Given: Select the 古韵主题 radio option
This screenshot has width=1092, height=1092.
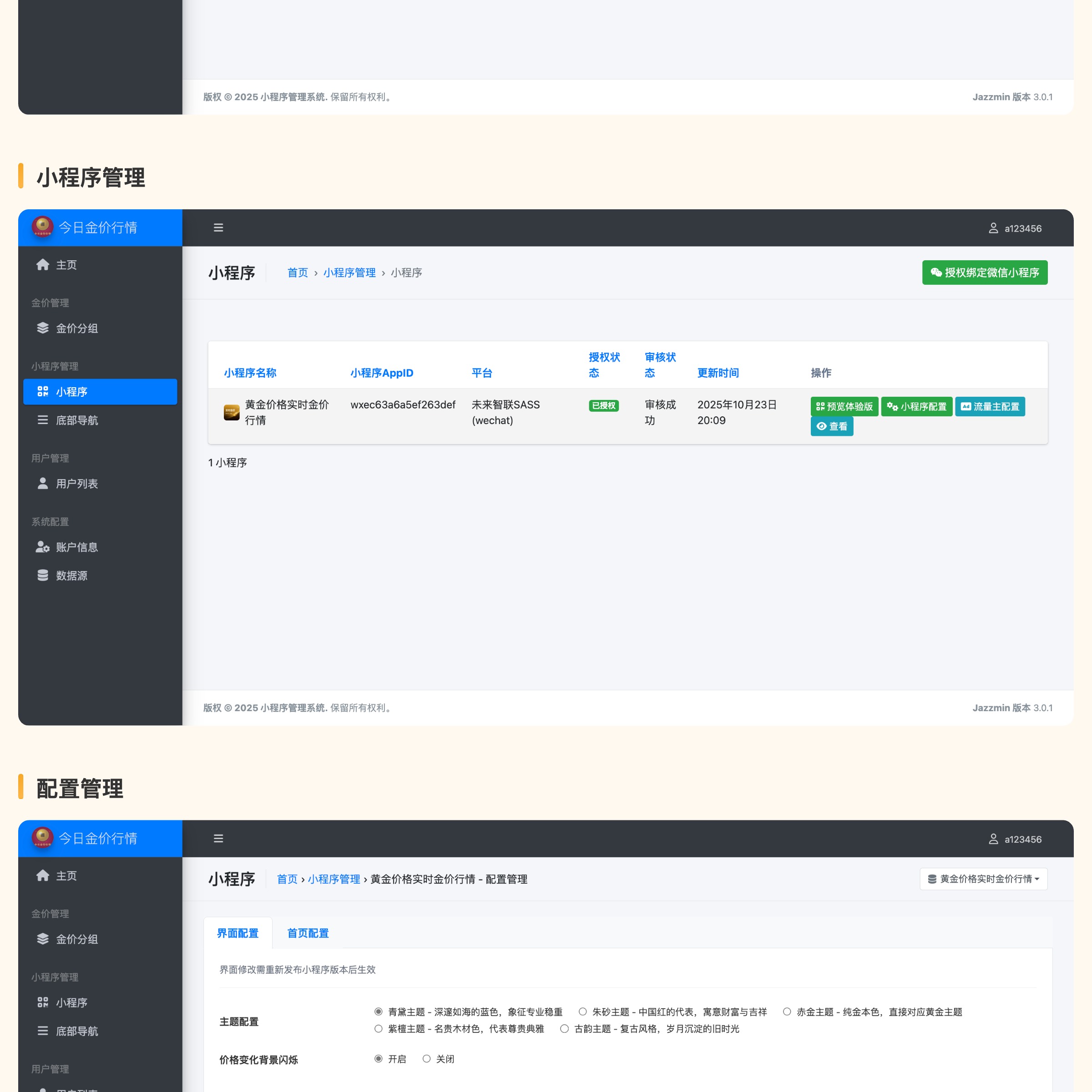Looking at the screenshot, I should [x=564, y=1029].
